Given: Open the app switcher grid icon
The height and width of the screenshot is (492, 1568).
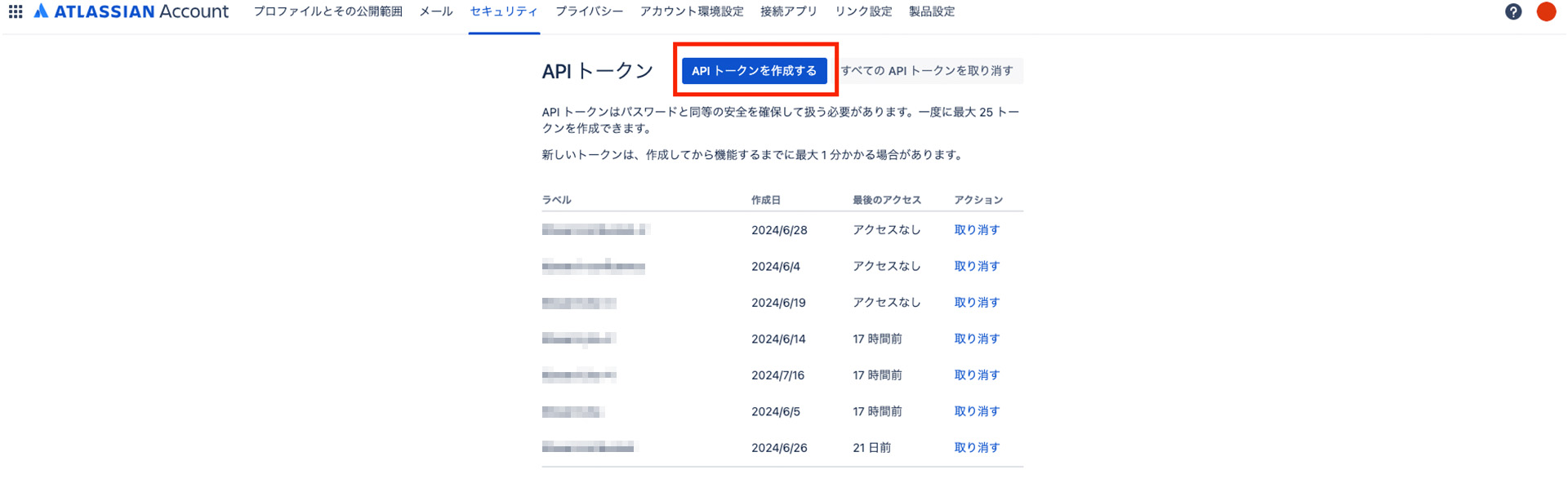Looking at the screenshot, I should point(16,11).
